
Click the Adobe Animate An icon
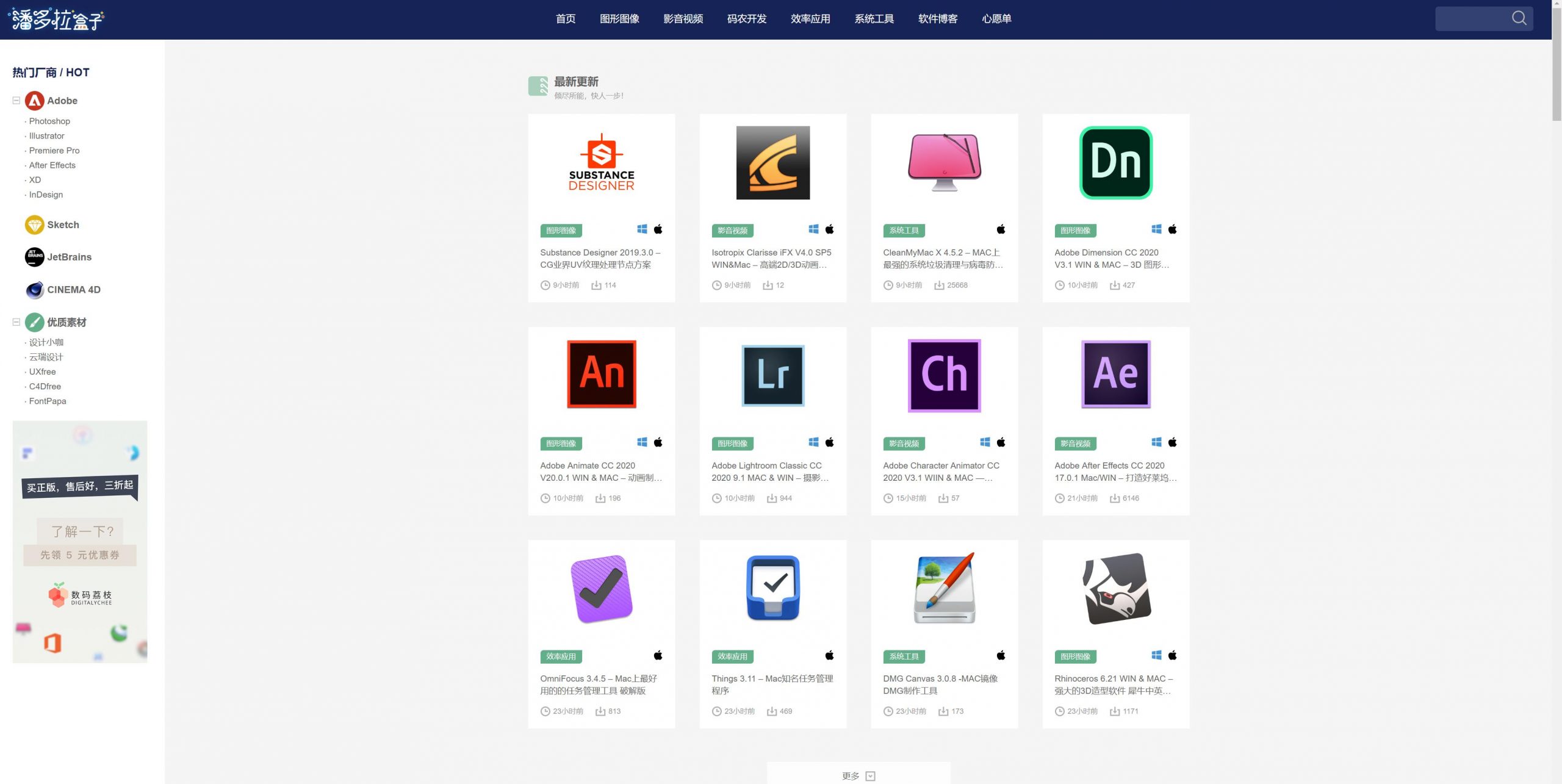(x=602, y=374)
